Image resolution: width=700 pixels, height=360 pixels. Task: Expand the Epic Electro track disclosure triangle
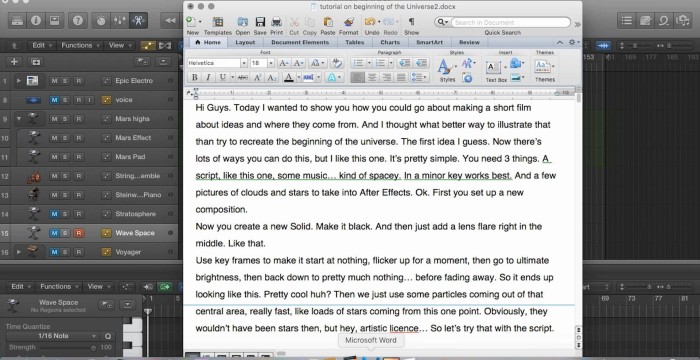point(19,80)
